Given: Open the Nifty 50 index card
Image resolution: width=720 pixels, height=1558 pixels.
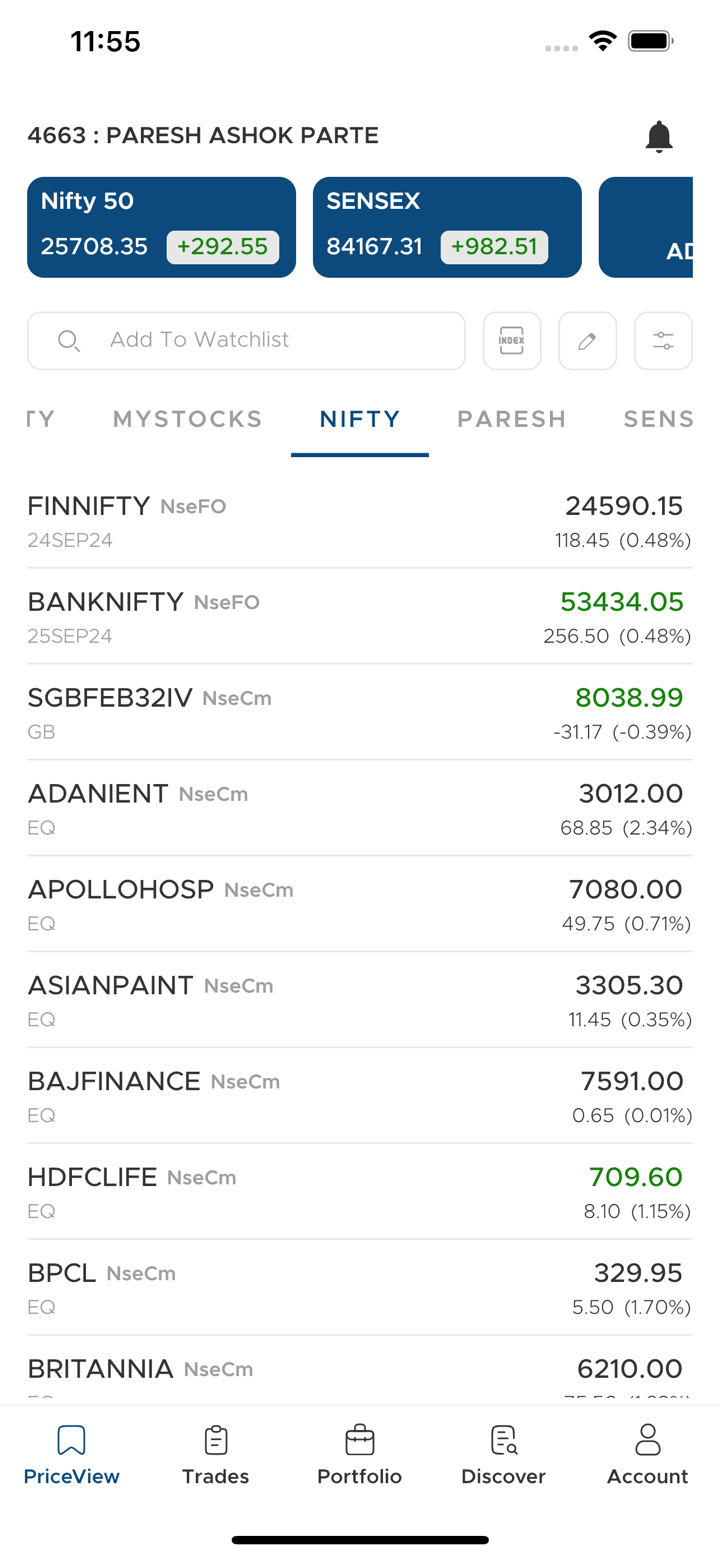Looking at the screenshot, I should 161,227.
